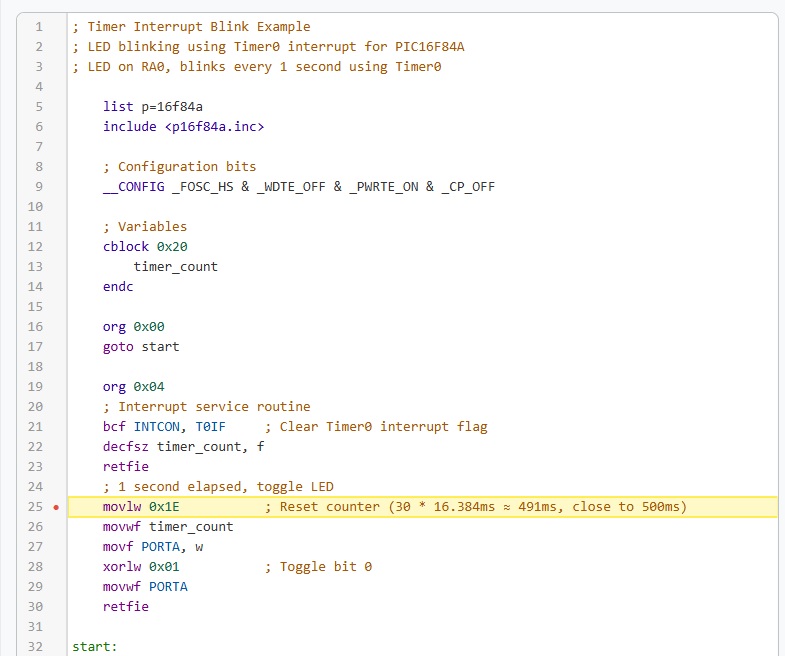Select line number 9 in the gutter

tap(38, 187)
